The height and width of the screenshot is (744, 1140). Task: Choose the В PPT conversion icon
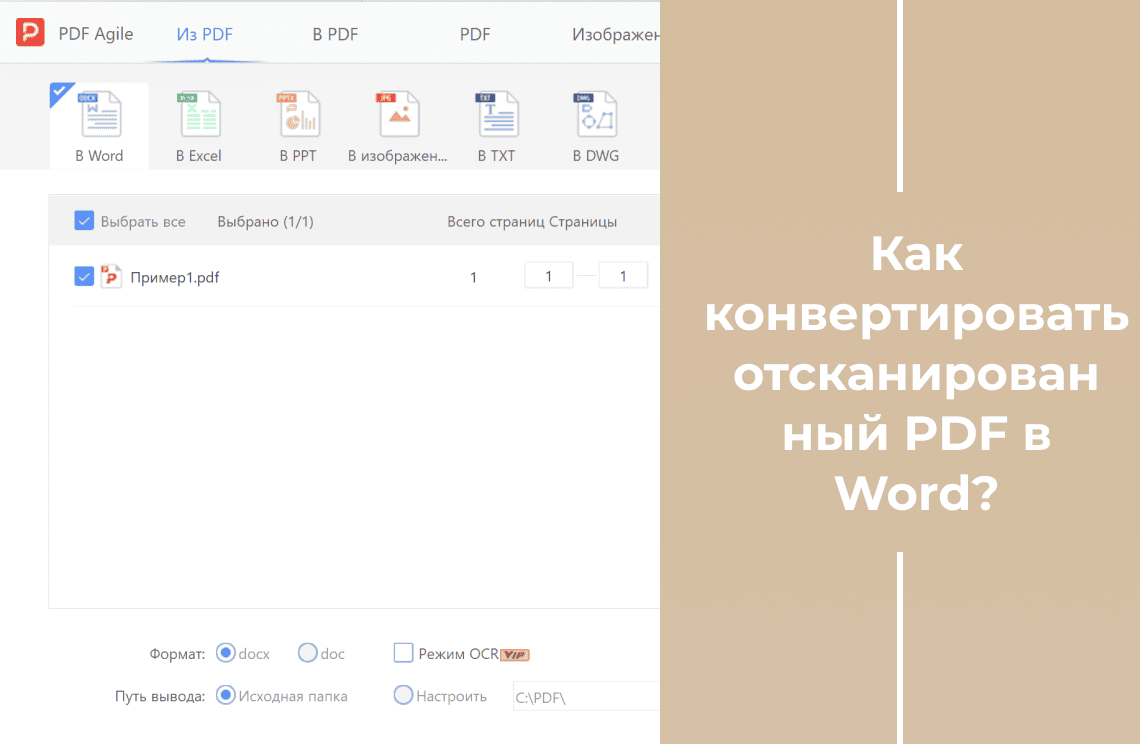(298, 116)
